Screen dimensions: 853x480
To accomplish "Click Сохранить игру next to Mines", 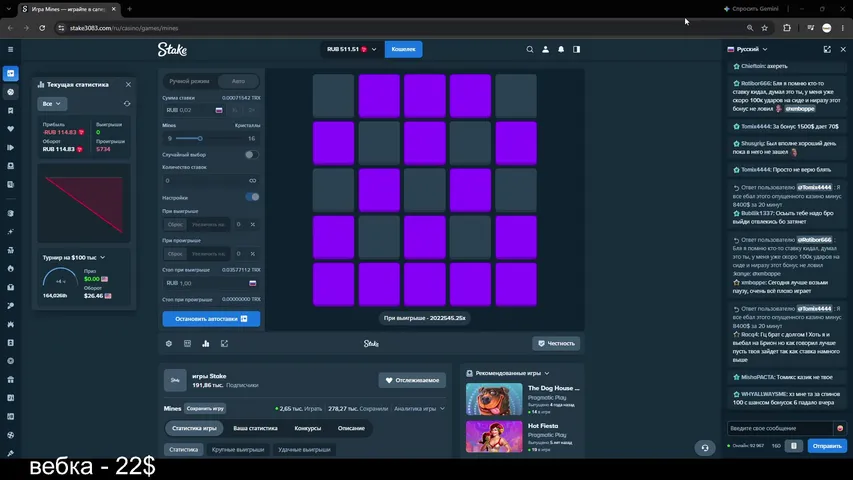I will (205, 409).
